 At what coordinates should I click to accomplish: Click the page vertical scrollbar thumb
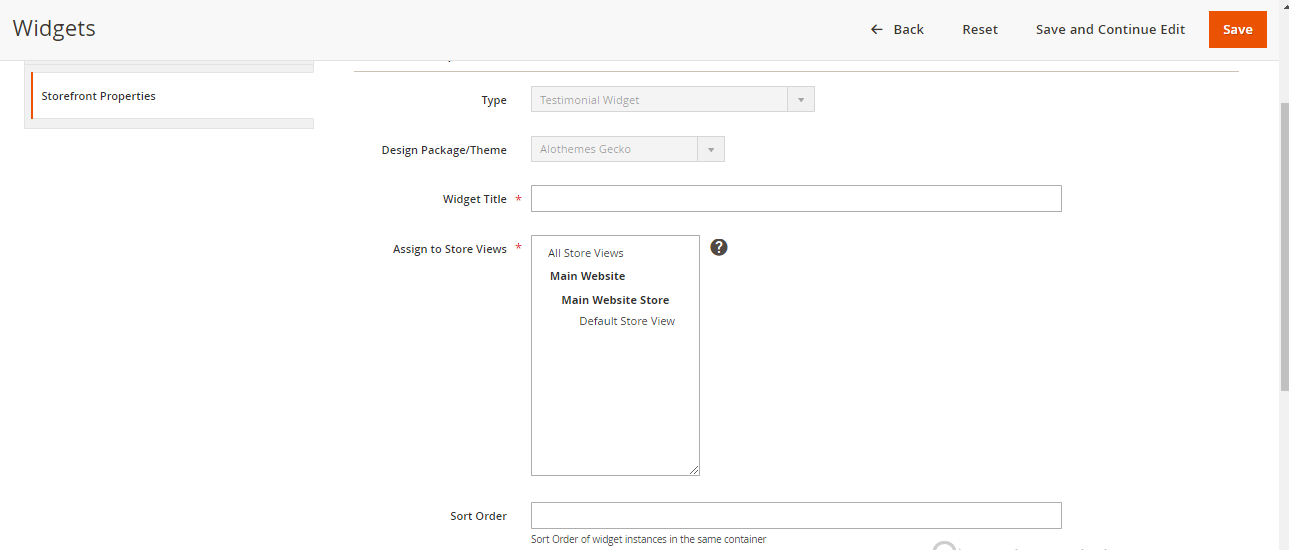[x=1283, y=245]
